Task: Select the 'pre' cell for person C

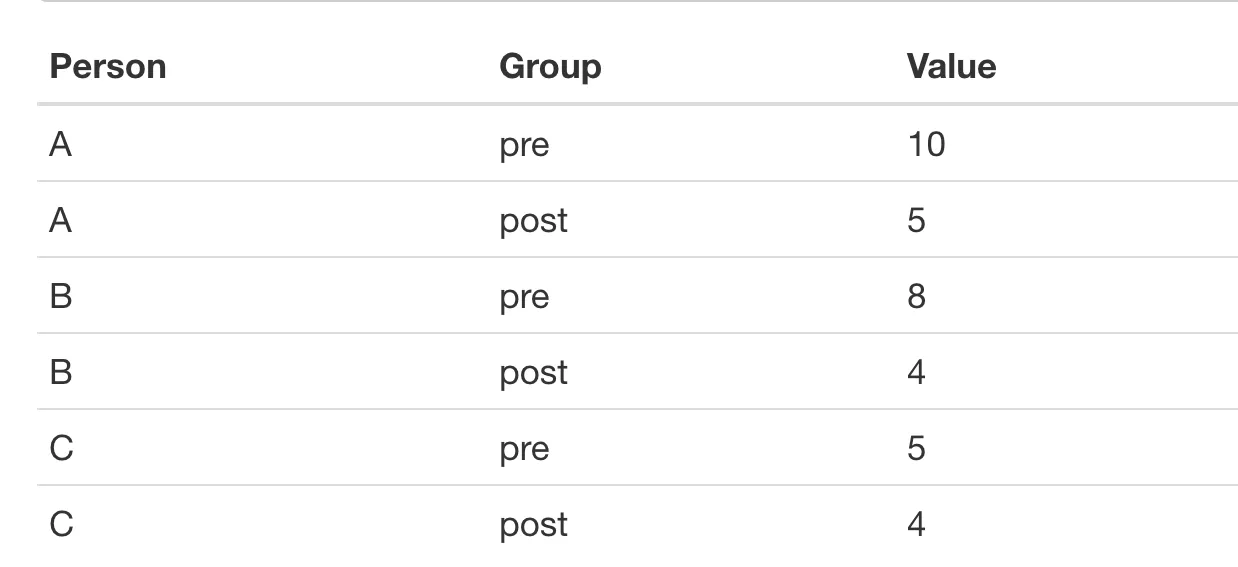Action: [524, 451]
